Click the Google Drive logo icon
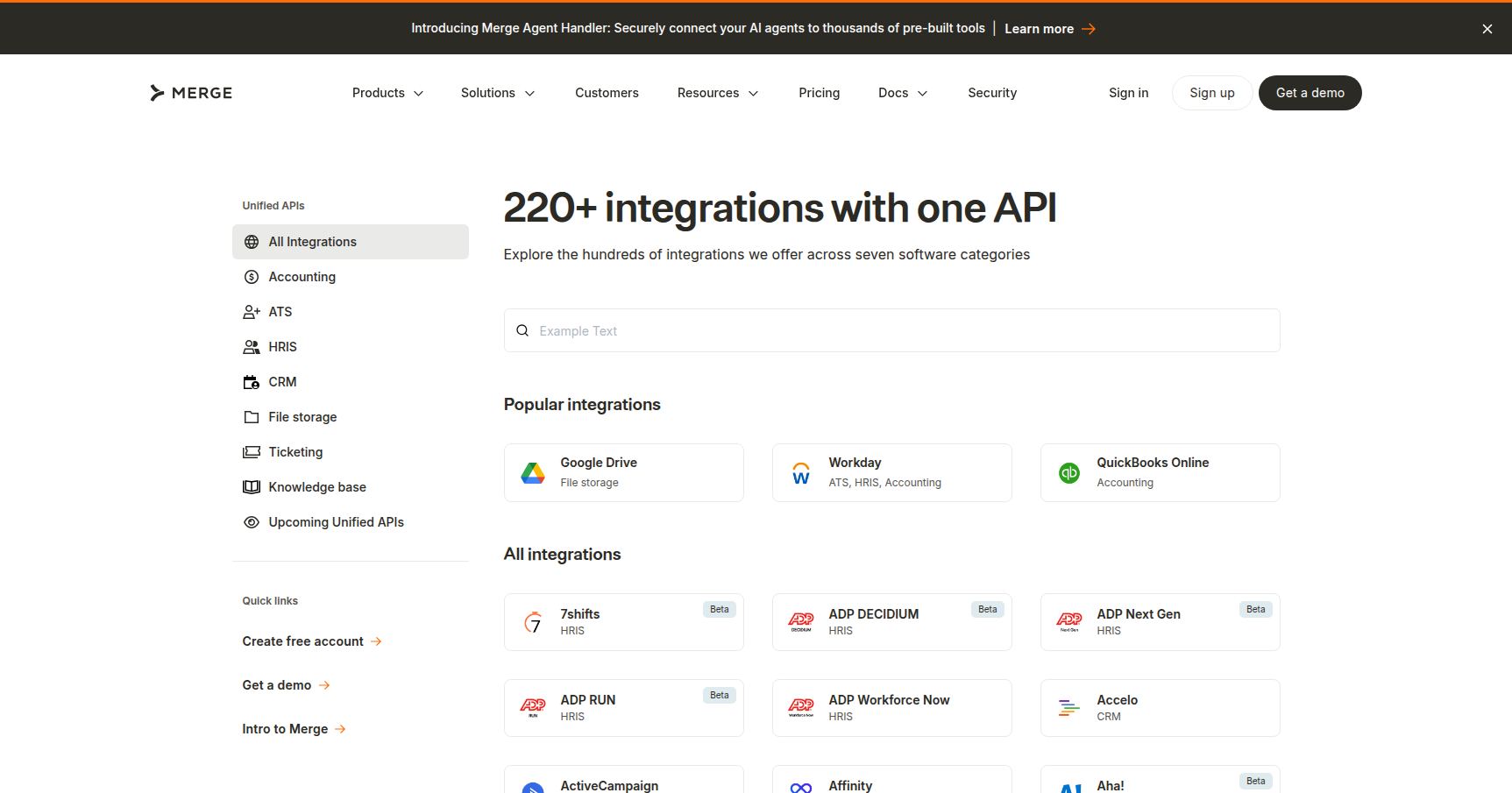1512x793 pixels. pos(533,473)
